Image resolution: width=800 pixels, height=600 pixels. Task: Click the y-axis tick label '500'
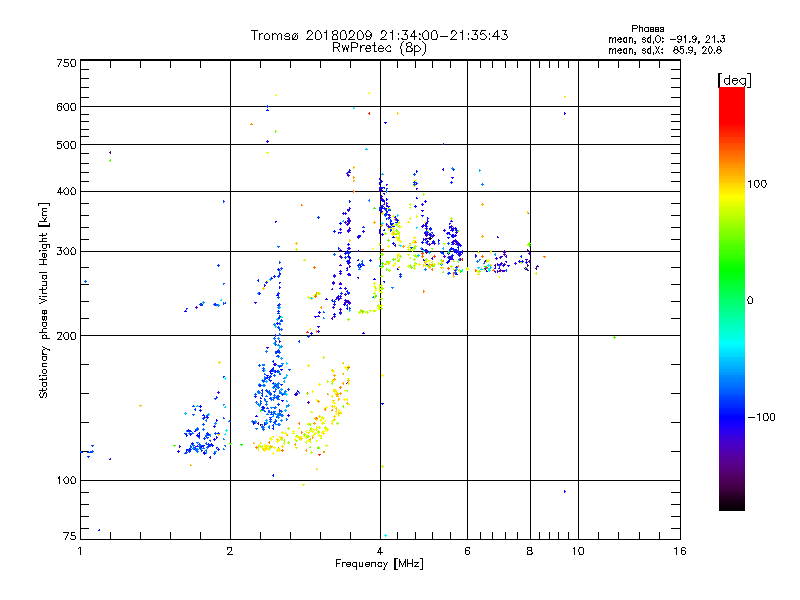coord(66,145)
